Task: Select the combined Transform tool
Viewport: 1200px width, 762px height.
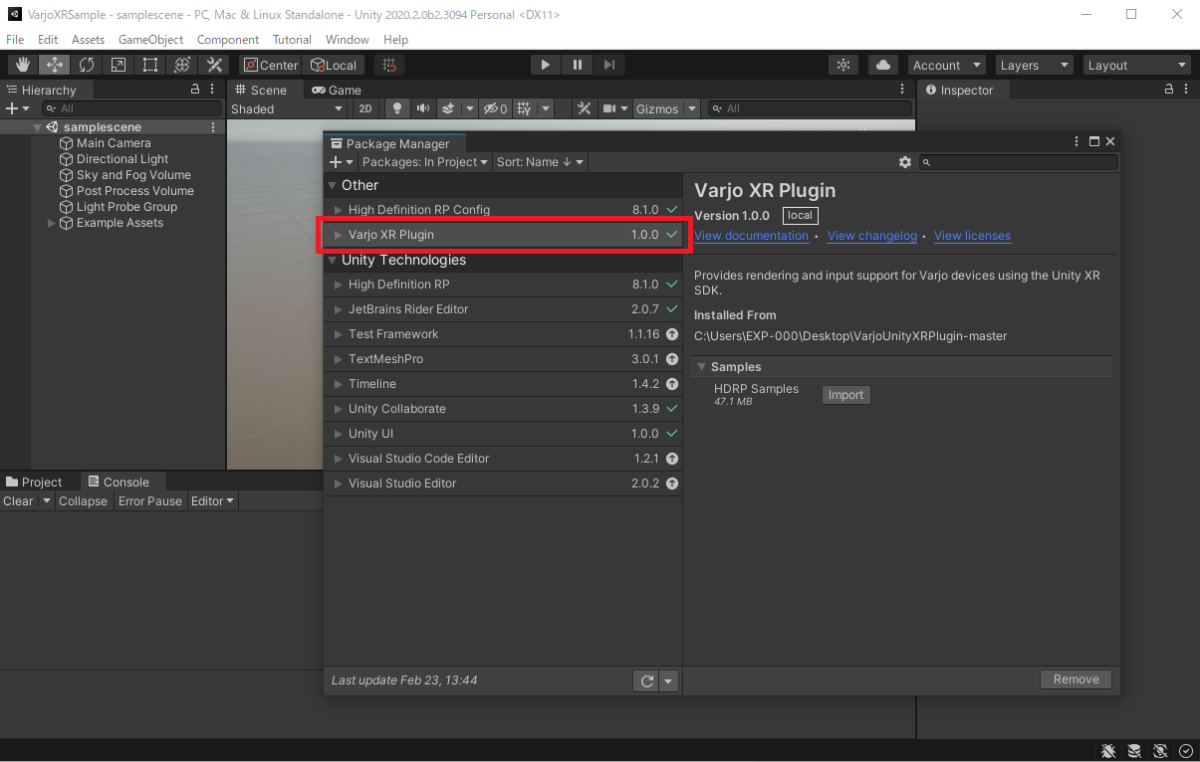Action: [x=182, y=65]
